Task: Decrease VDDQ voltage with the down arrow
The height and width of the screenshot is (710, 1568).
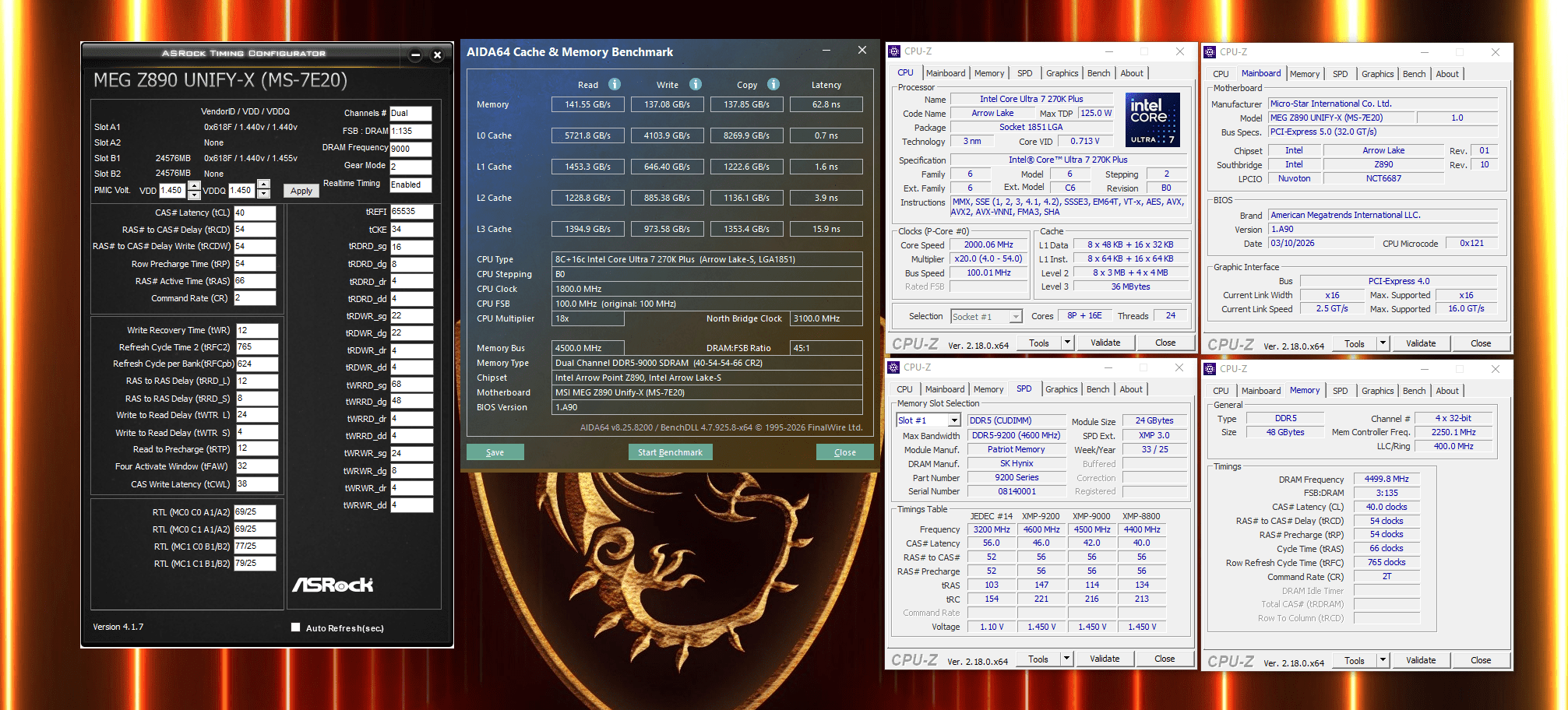Action: (264, 195)
